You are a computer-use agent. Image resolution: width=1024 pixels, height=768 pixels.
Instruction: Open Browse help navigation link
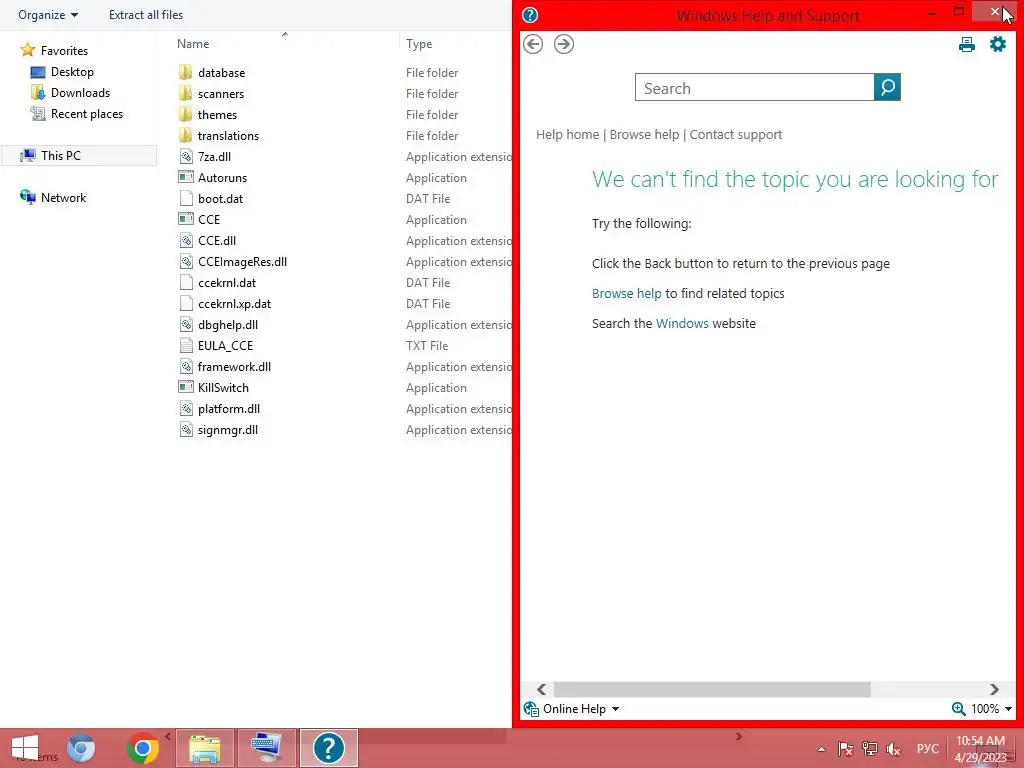click(645, 135)
